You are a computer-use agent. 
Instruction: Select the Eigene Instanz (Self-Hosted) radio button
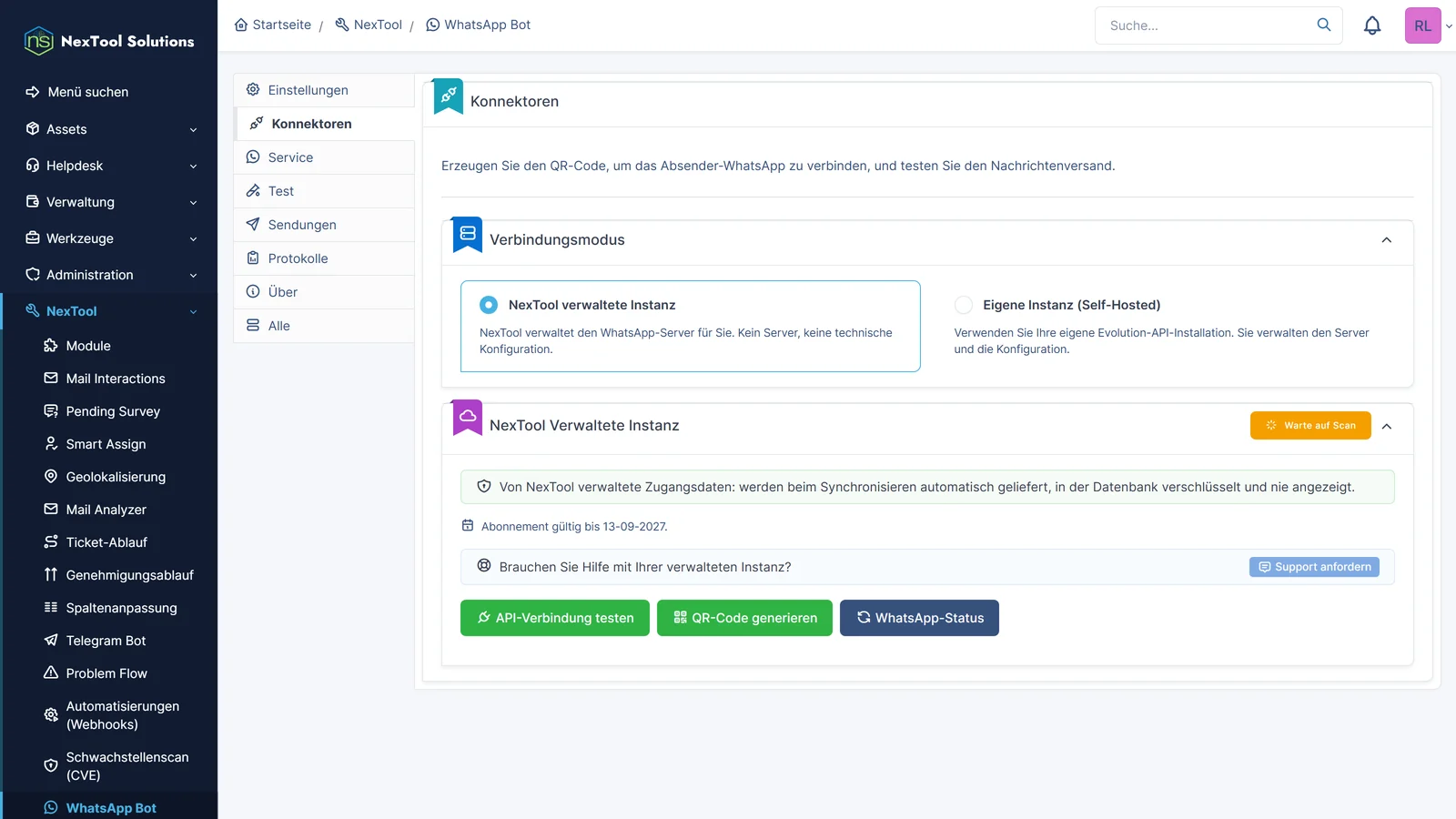(964, 305)
